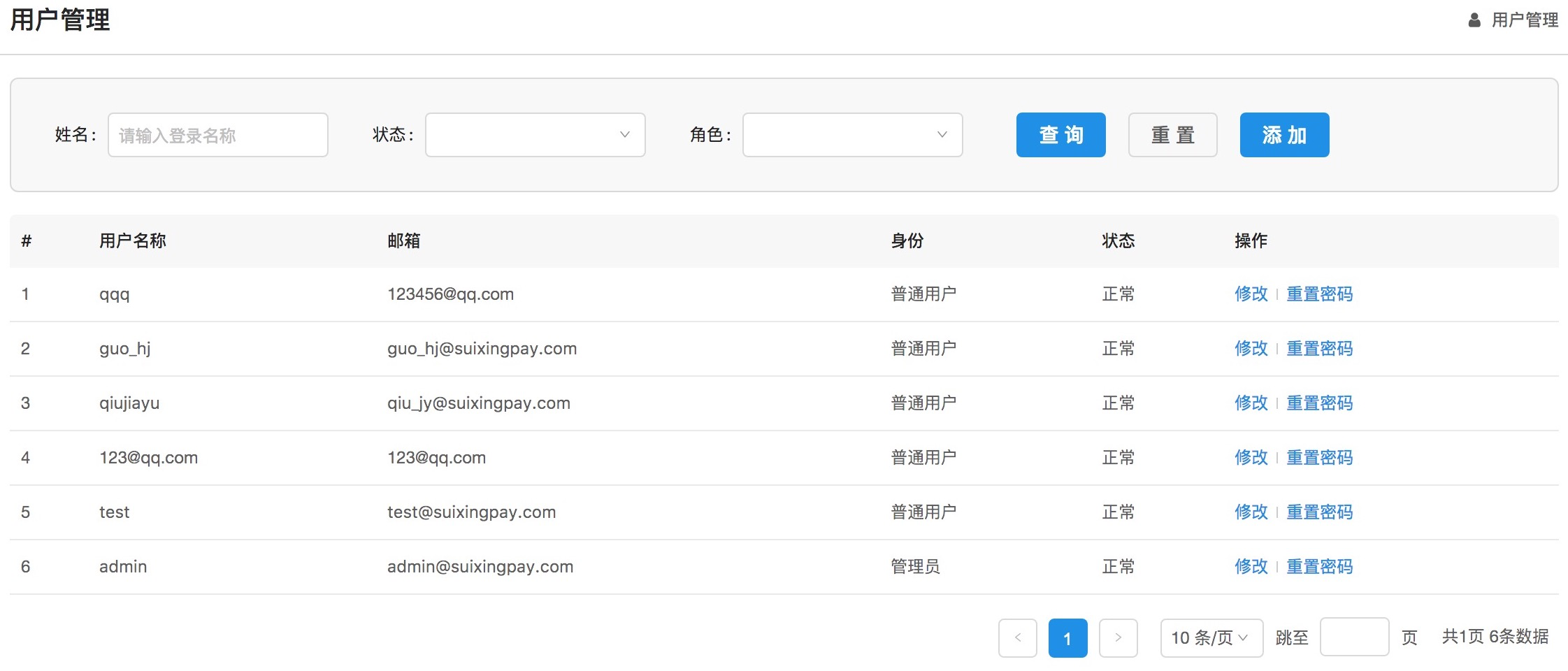This screenshot has height=671, width=1568.
Task: Click 重置密码 in the 123@qq.com row
Action: point(1320,458)
